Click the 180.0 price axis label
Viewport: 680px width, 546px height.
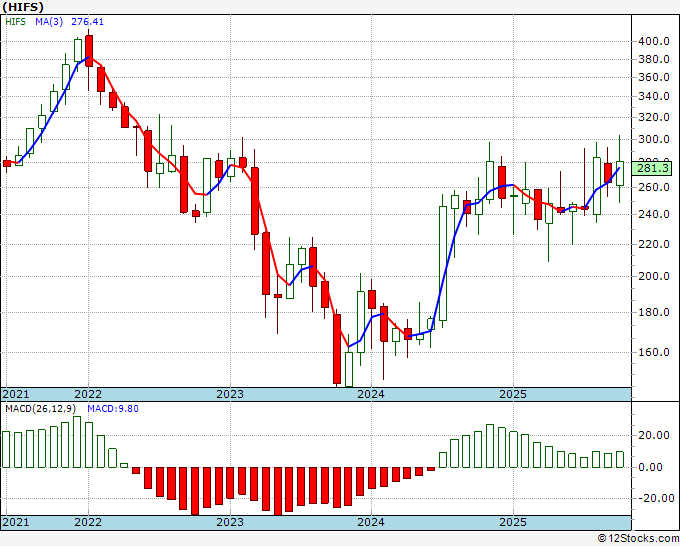[654, 312]
